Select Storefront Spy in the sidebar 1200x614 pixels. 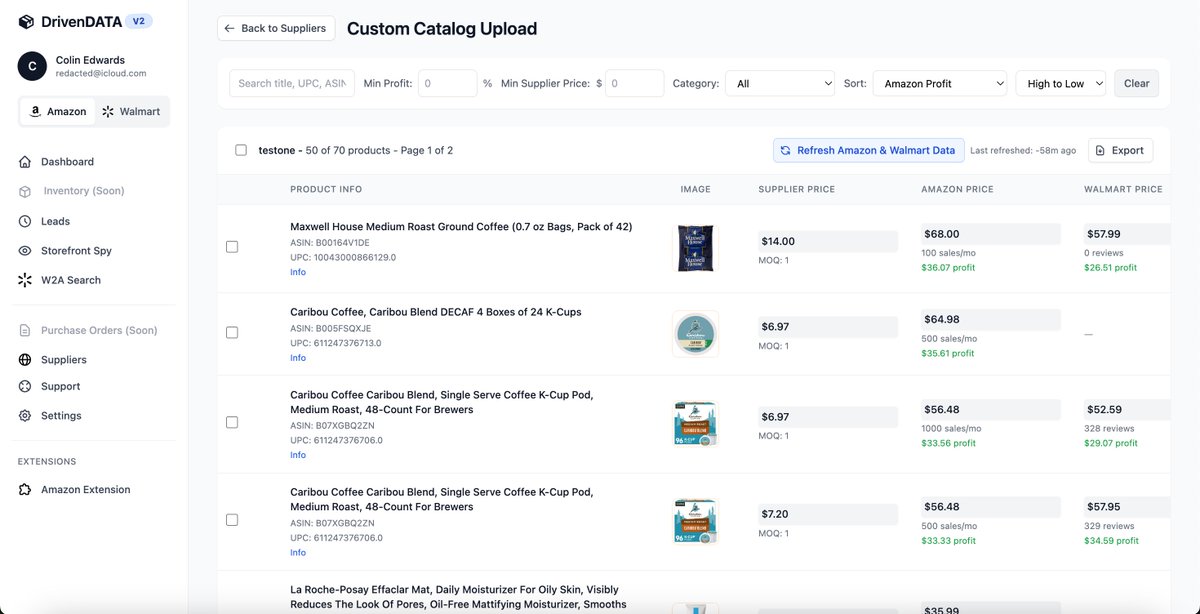pyautogui.click(x=78, y=250)
